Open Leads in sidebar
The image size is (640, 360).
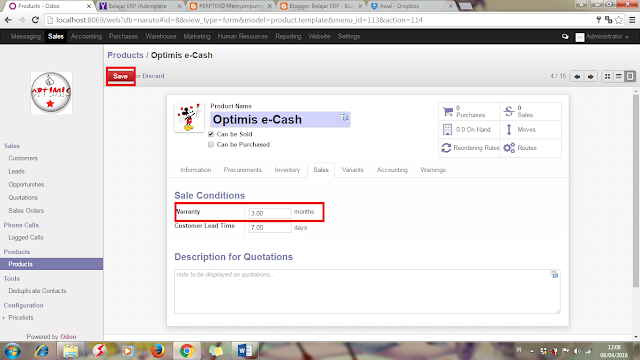pyautogui.click(x=16, y=171)
